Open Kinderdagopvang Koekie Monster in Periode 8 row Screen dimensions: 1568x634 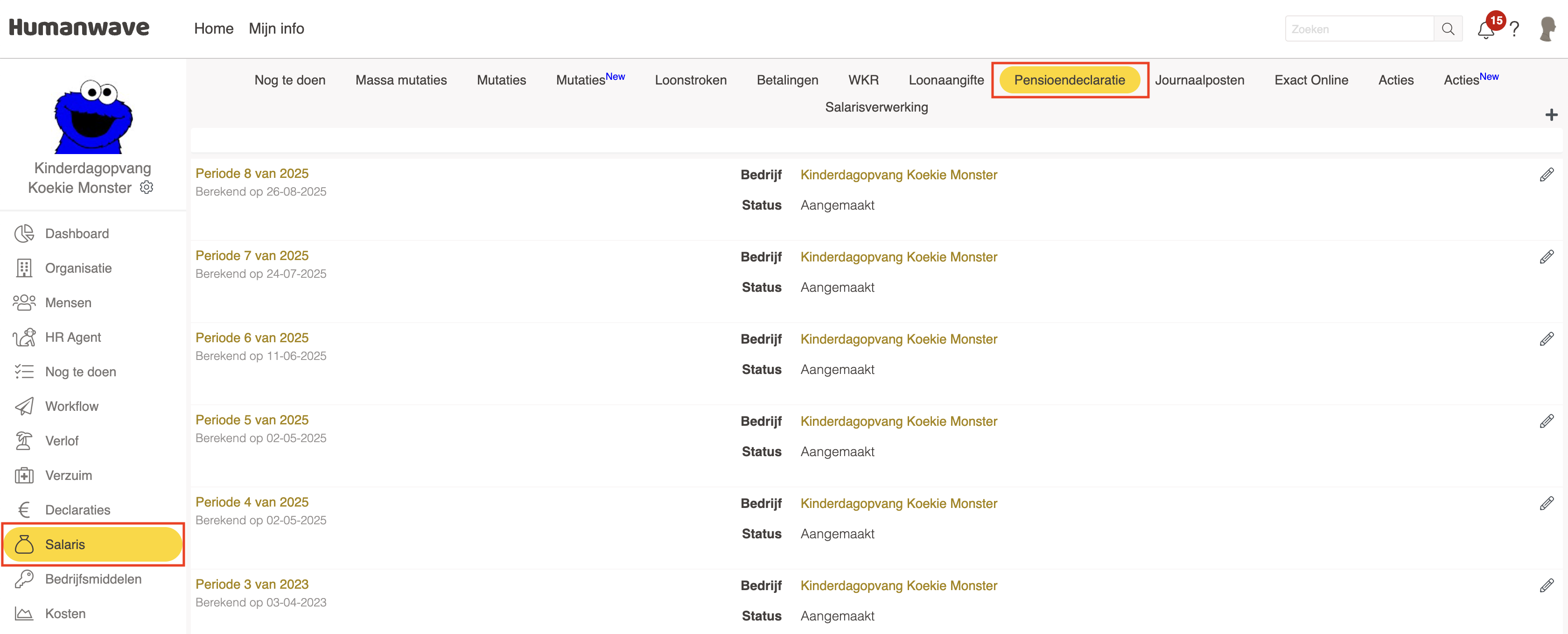tap(898, 175)
